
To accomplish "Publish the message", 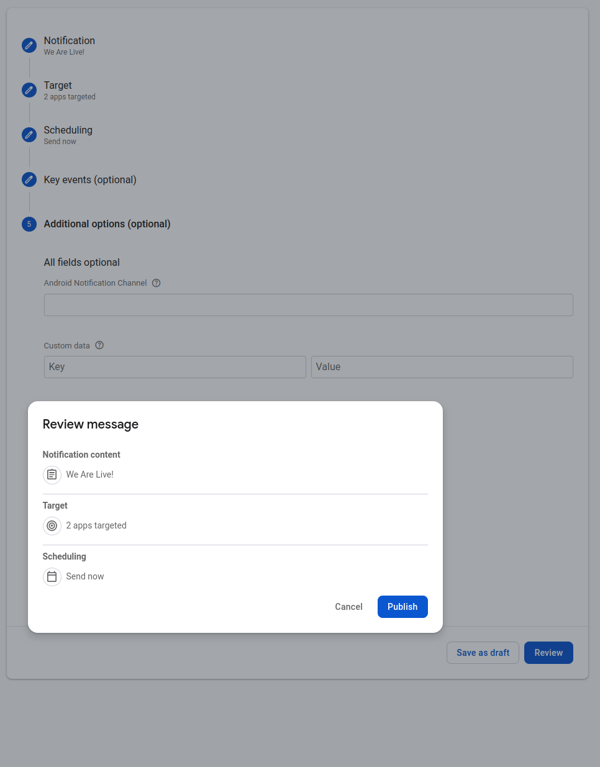I will [x=402, y=607].
